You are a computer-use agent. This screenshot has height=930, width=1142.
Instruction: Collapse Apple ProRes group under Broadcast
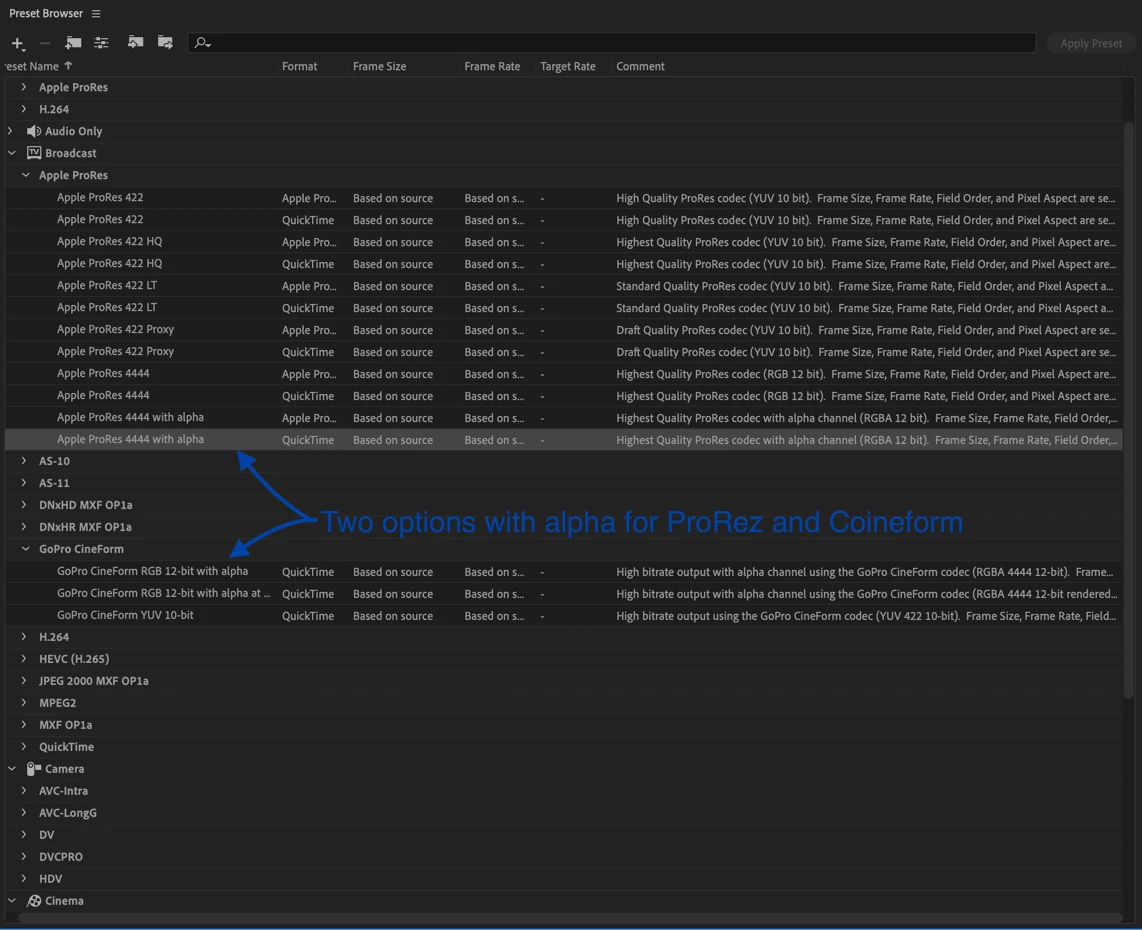coord(25,175)
